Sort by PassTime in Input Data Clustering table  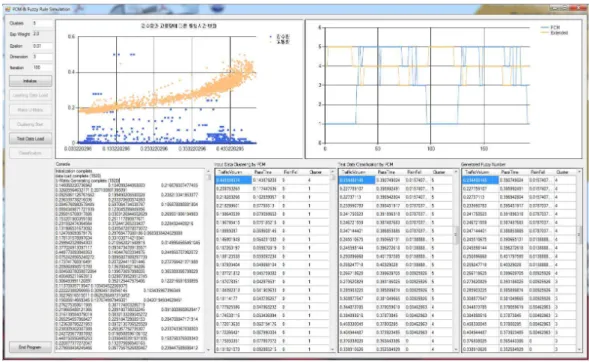point(266,172)
